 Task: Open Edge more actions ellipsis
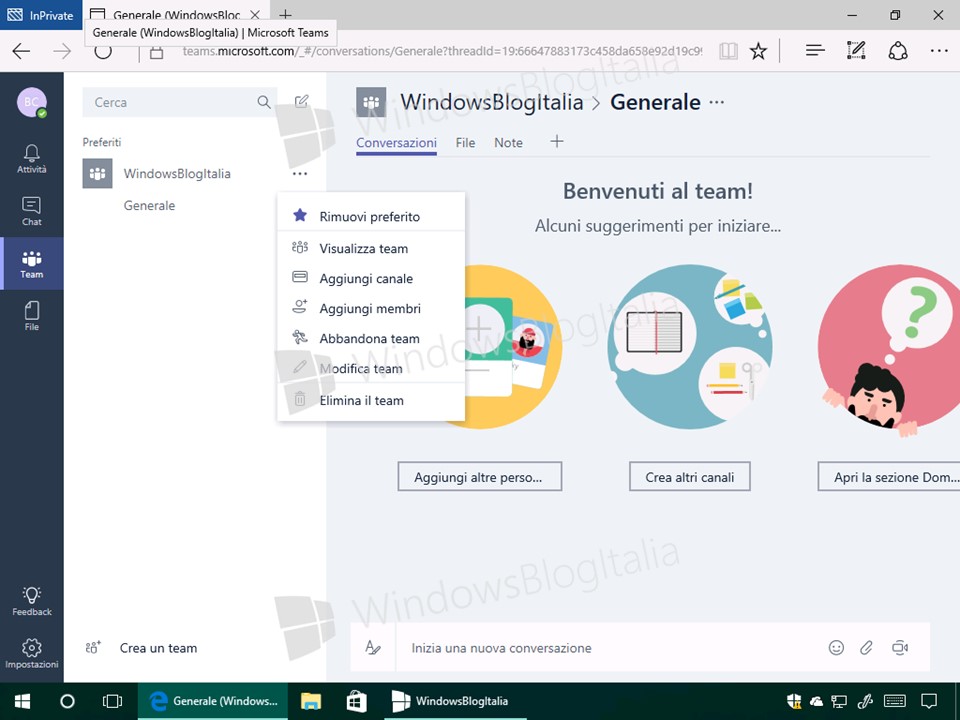pos(939,51)
